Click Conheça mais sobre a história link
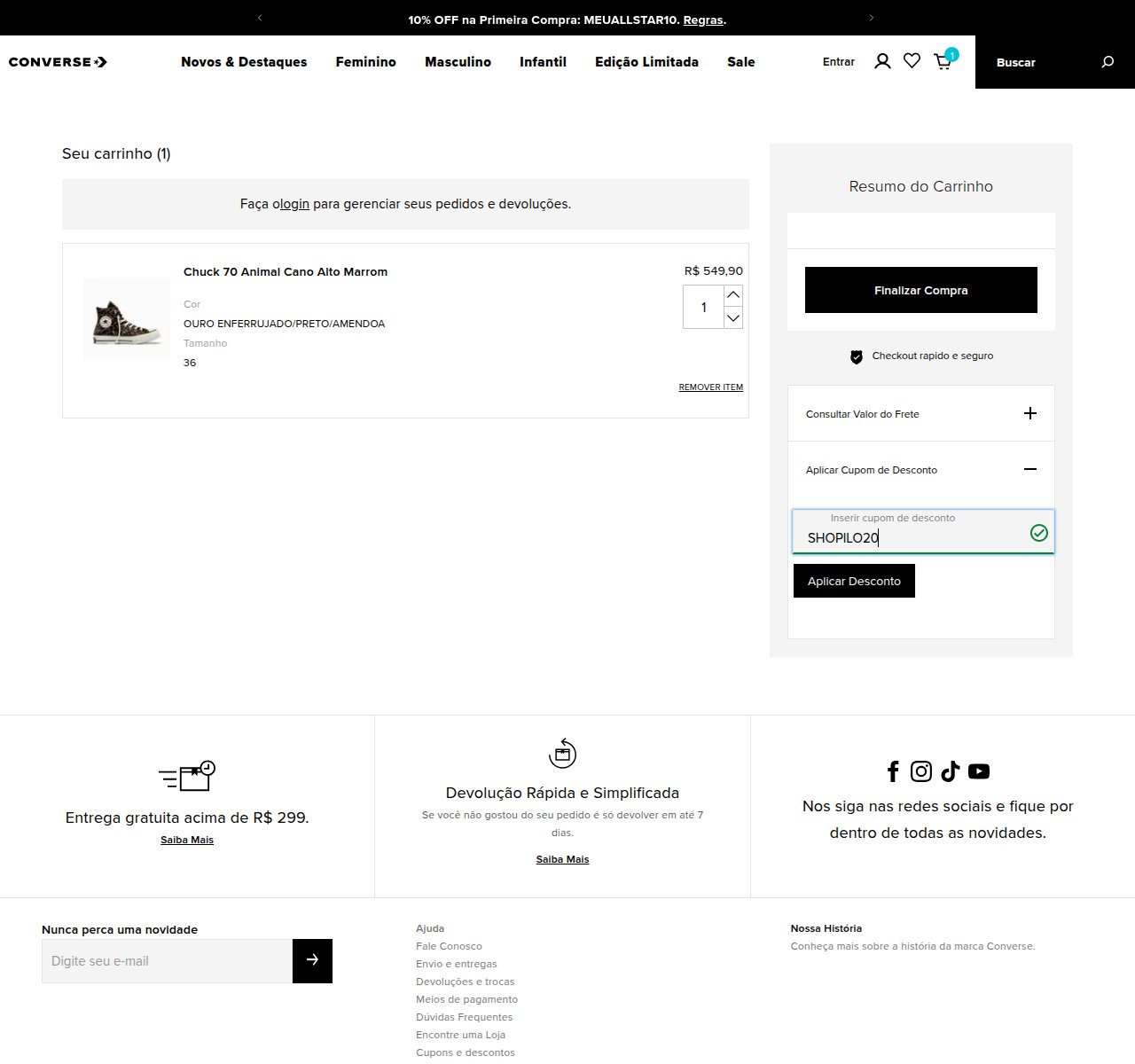 pos(912,946)
